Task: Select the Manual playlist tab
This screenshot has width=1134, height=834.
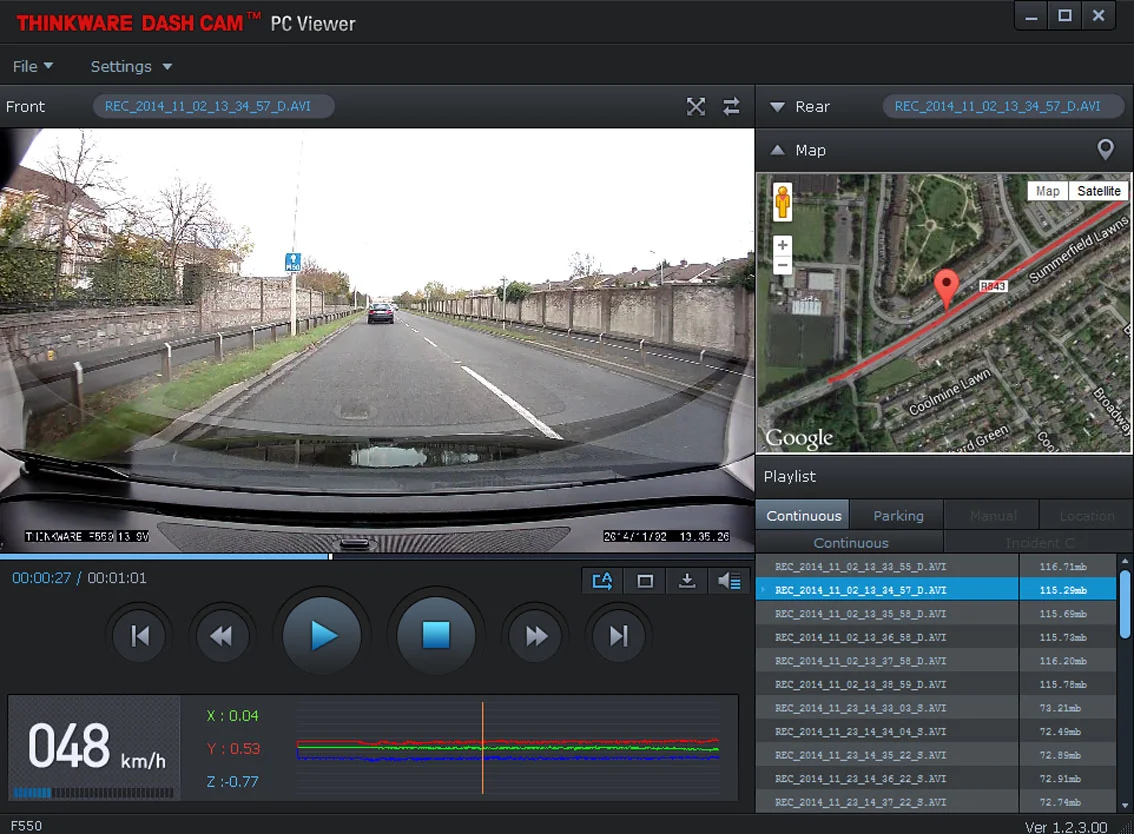Action: [x=992, y=515]
